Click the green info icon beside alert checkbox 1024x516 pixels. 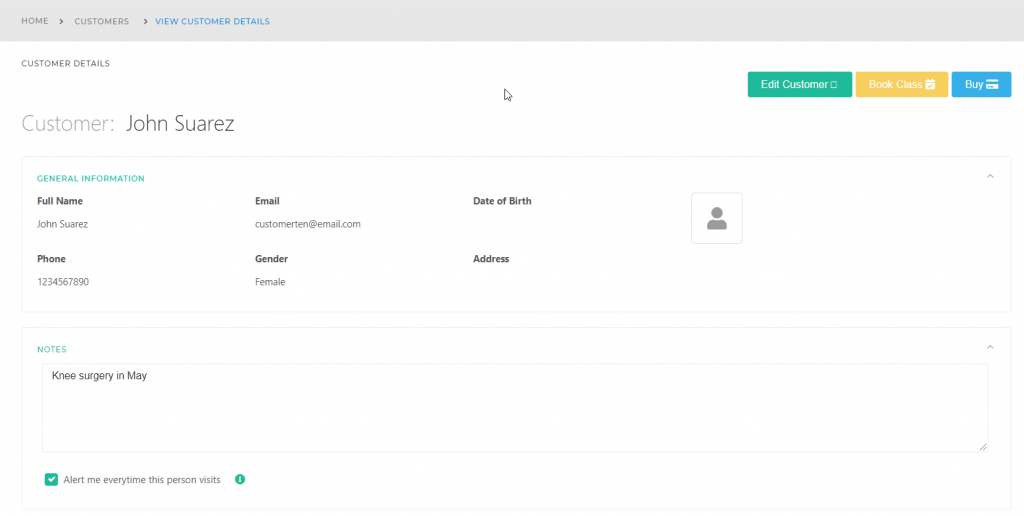[x=240, y=479]
